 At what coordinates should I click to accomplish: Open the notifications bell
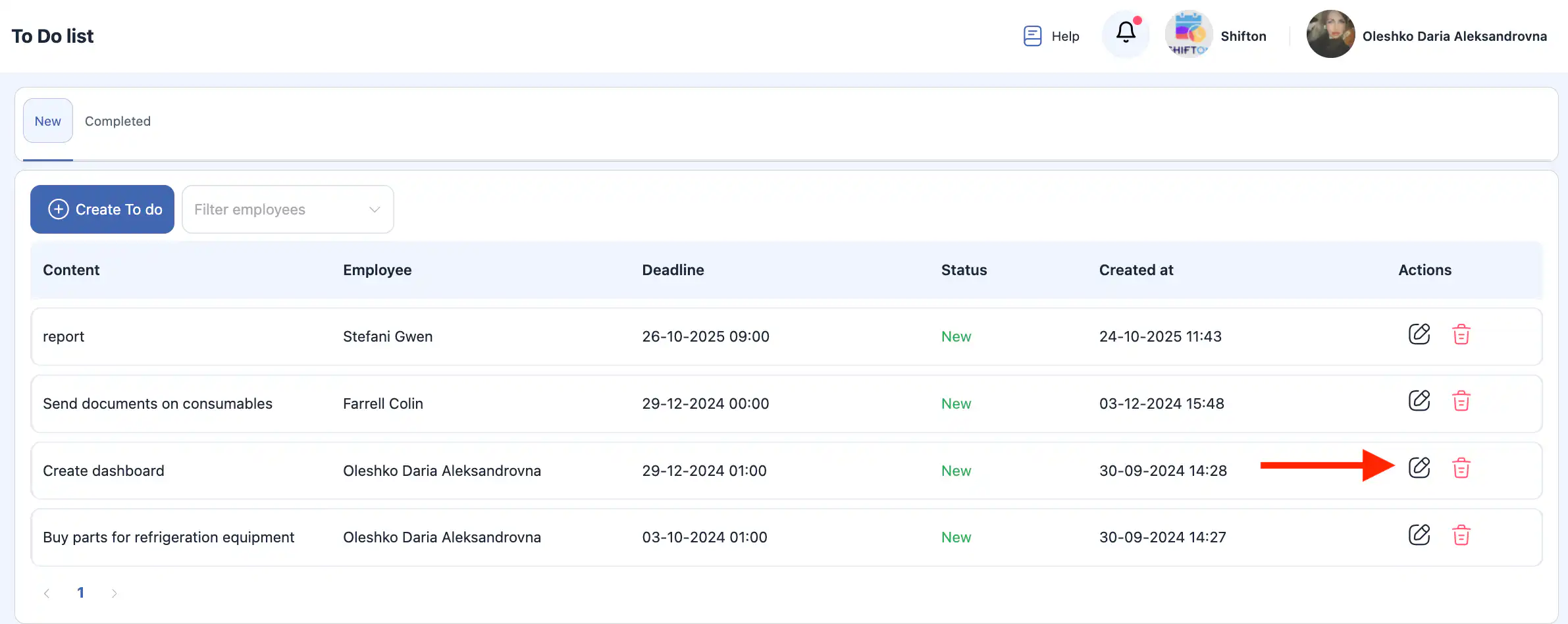(1126, 33)
